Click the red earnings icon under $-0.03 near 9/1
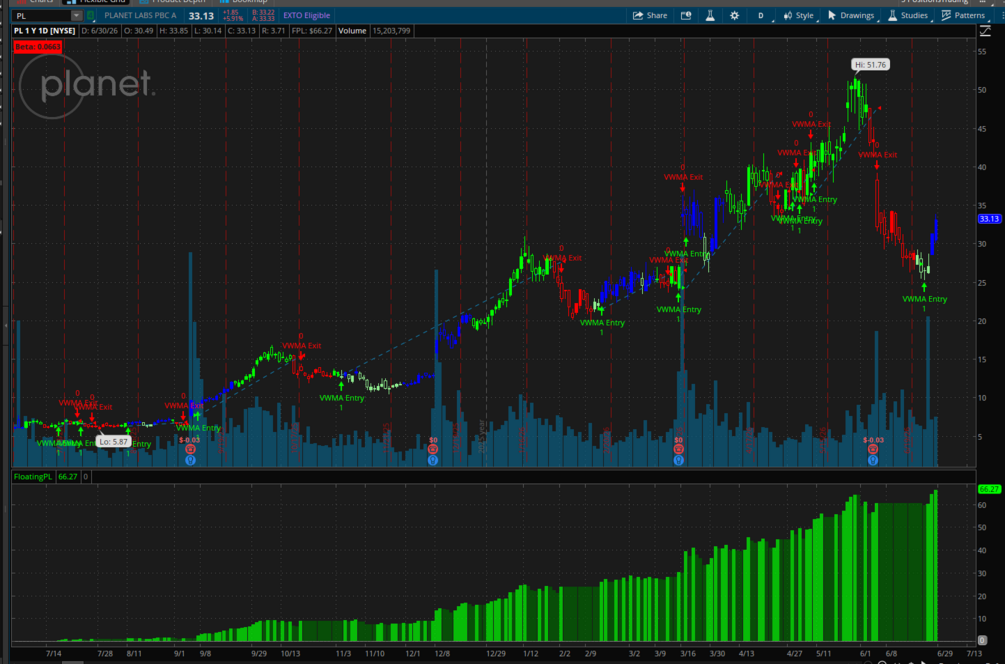 tap(190, 449)
